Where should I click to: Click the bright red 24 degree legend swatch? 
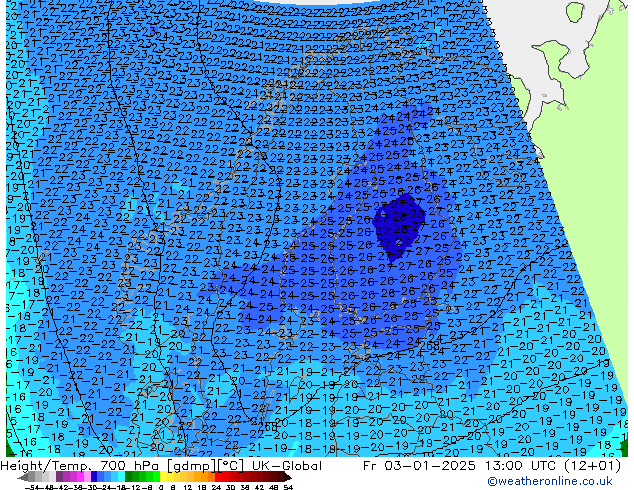click(218, 476)
